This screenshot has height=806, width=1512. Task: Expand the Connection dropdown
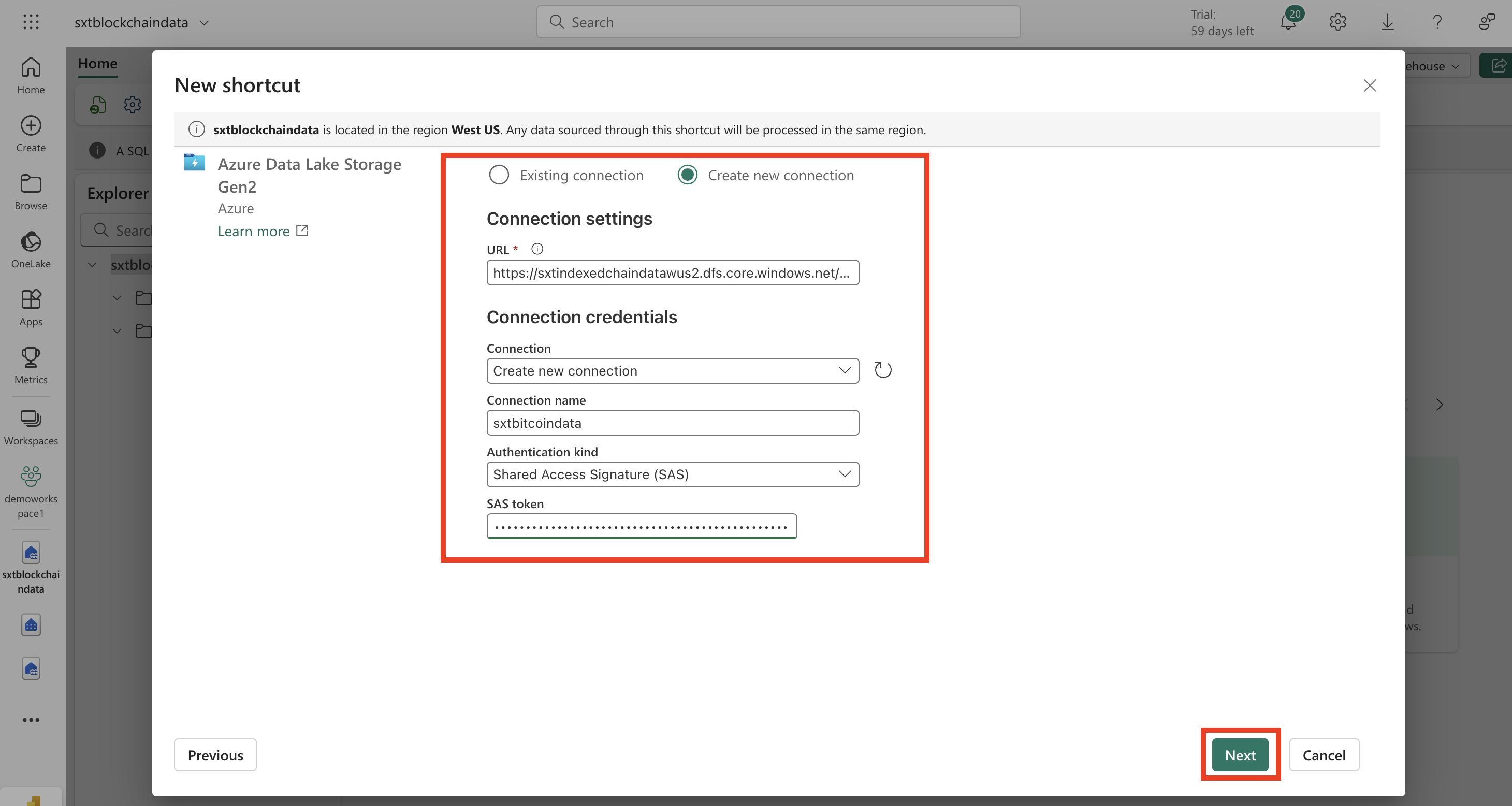click(x=672, y=370)
